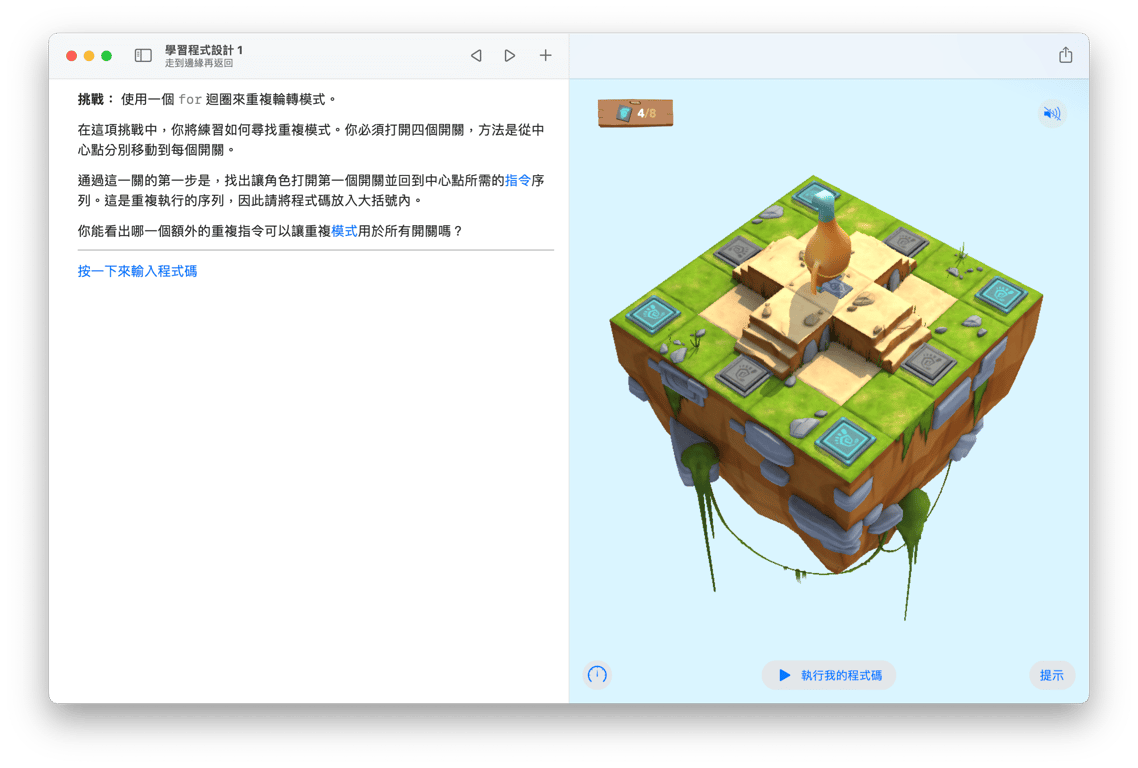Image resolution: width=1138 pixels, height=768 pixels.
Task: Click the plus add button in toolbar
Action: (x=545, y=55)
